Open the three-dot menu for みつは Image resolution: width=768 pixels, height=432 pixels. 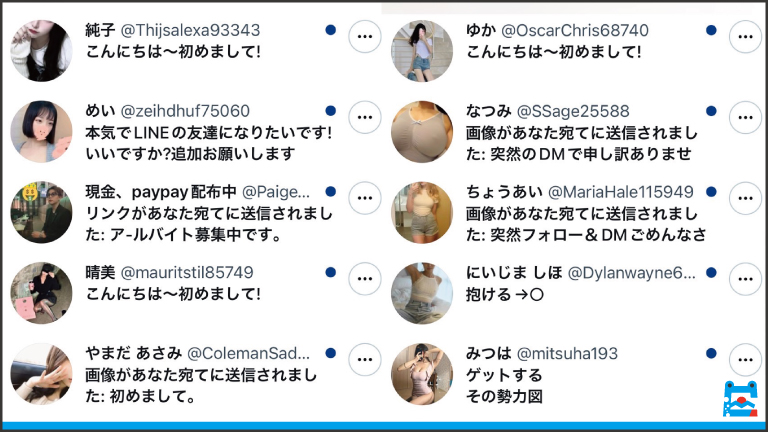(x=745, y=360)
